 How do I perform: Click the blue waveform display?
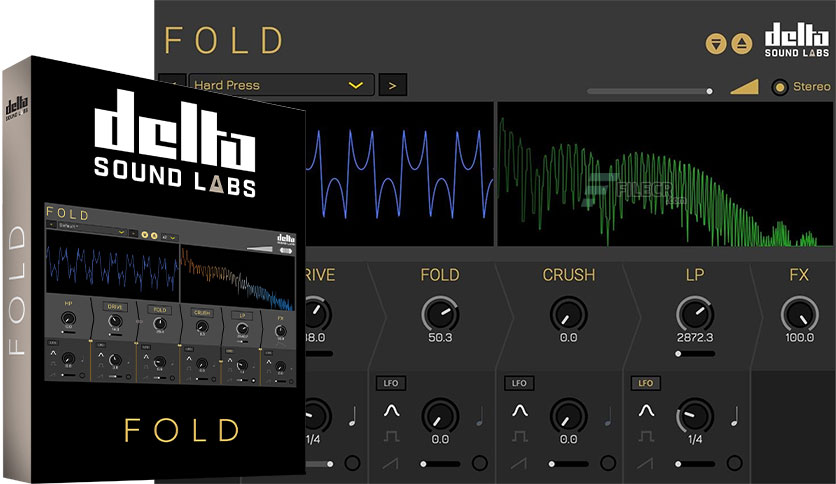399,174
